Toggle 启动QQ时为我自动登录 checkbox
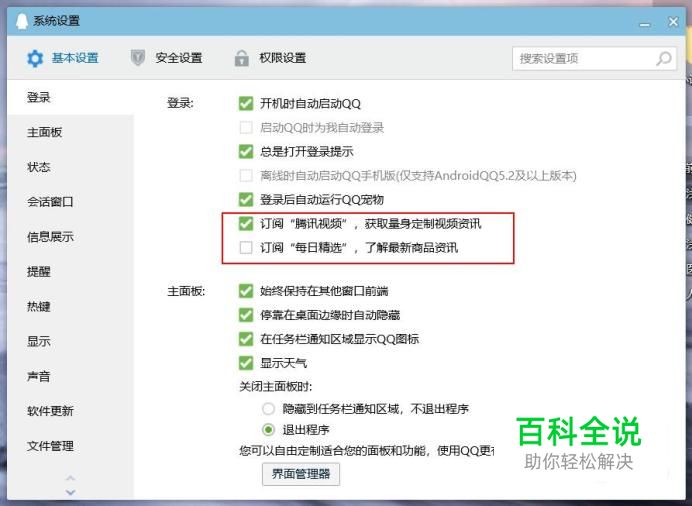692x506 pixels. [x=246, y=127]
